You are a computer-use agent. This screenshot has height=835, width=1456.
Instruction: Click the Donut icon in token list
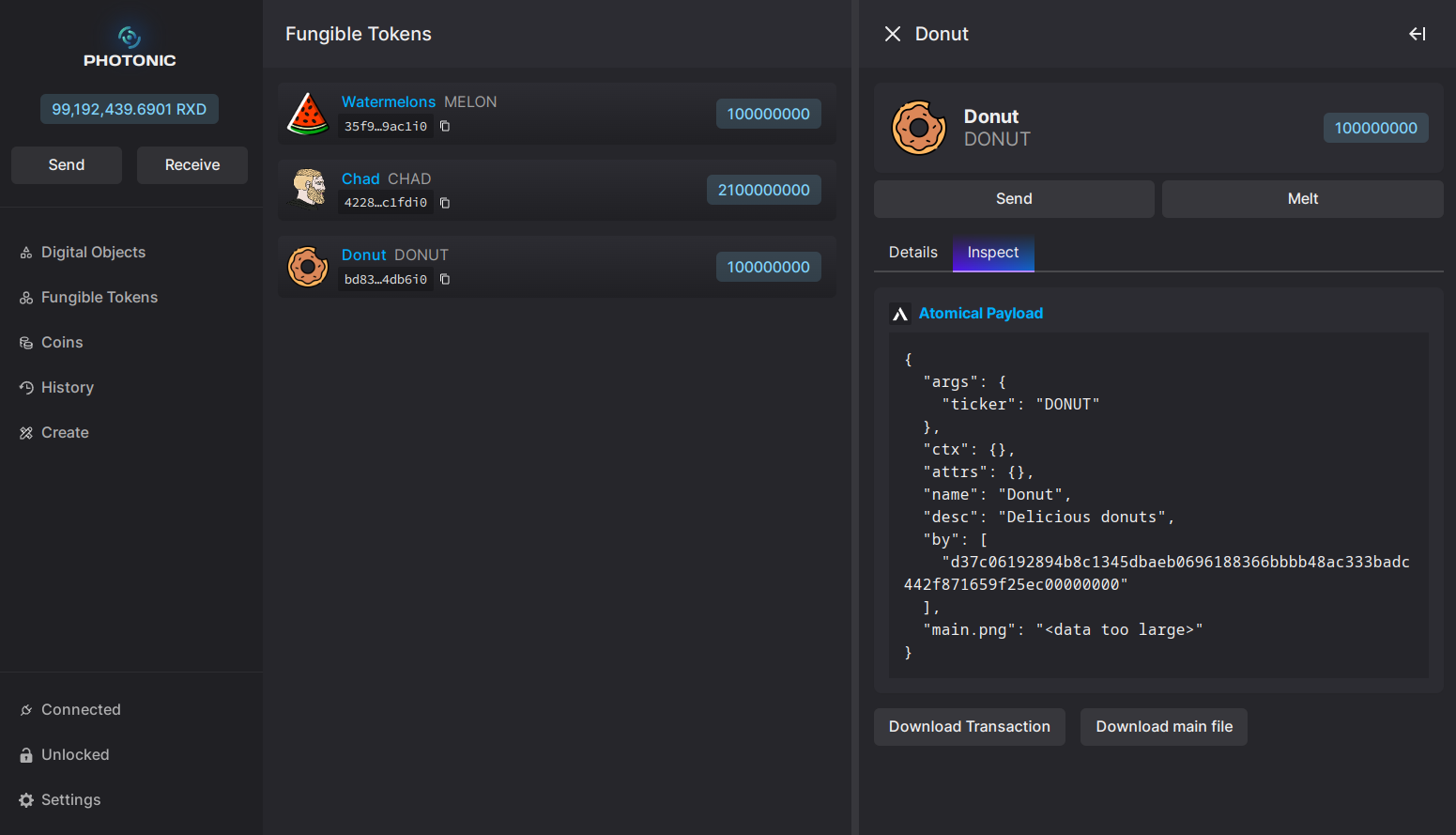tap(308, 267)
